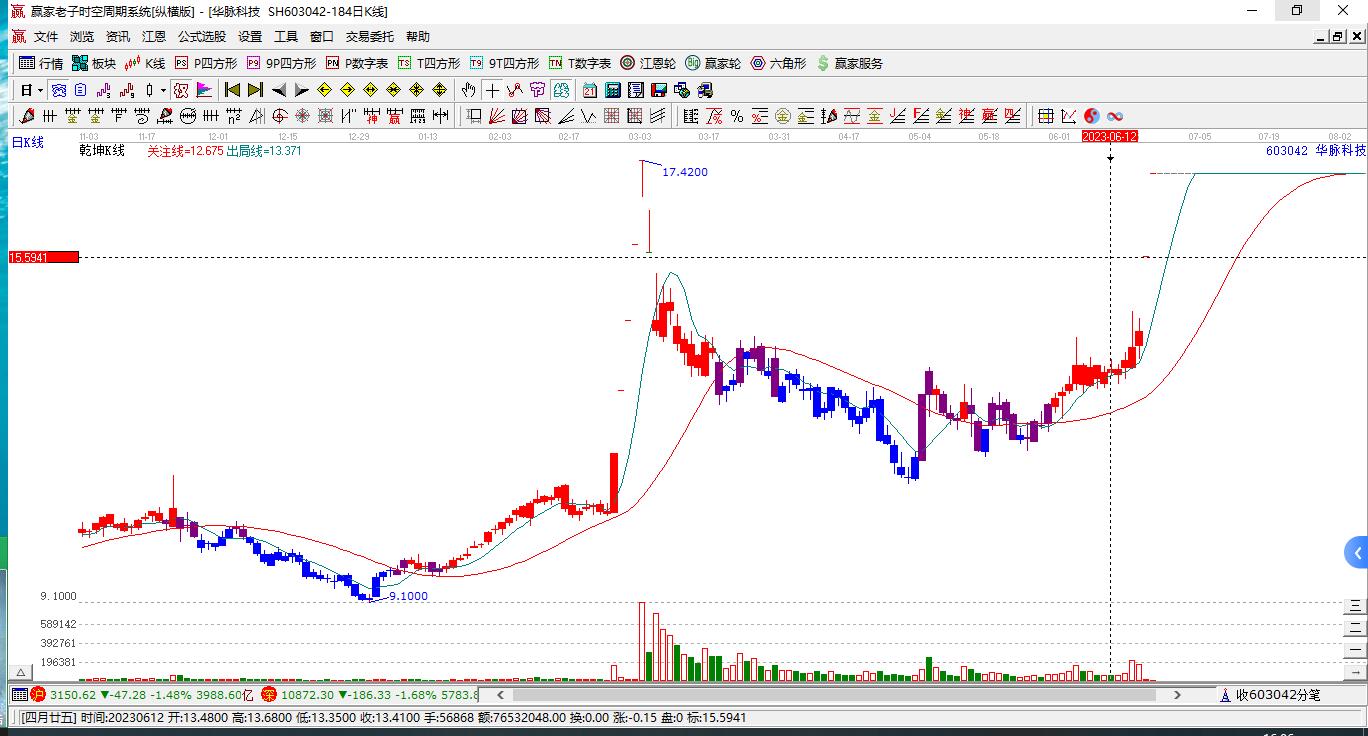The image size is (1368, 736).
Task: Click the 15.5941 red price label
Action: (x=43, y=257)
